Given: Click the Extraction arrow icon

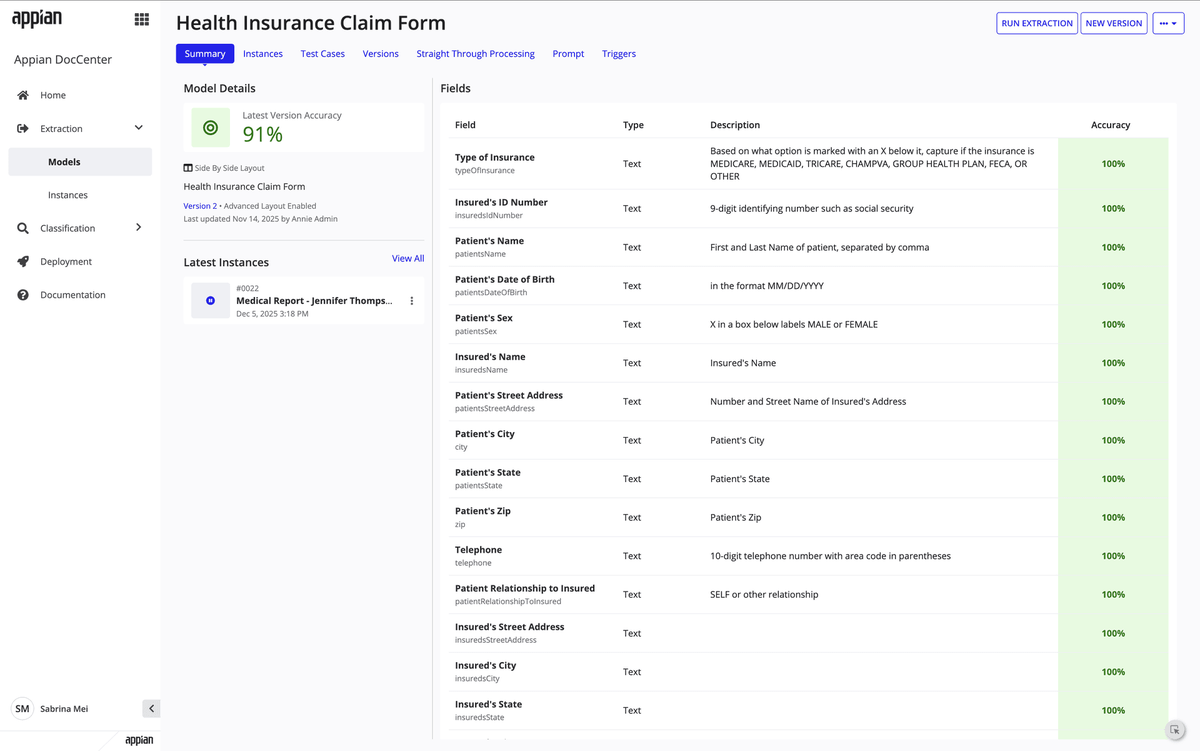Looking at the screenshot, I should pyautogui.click(x=23, y=129).
